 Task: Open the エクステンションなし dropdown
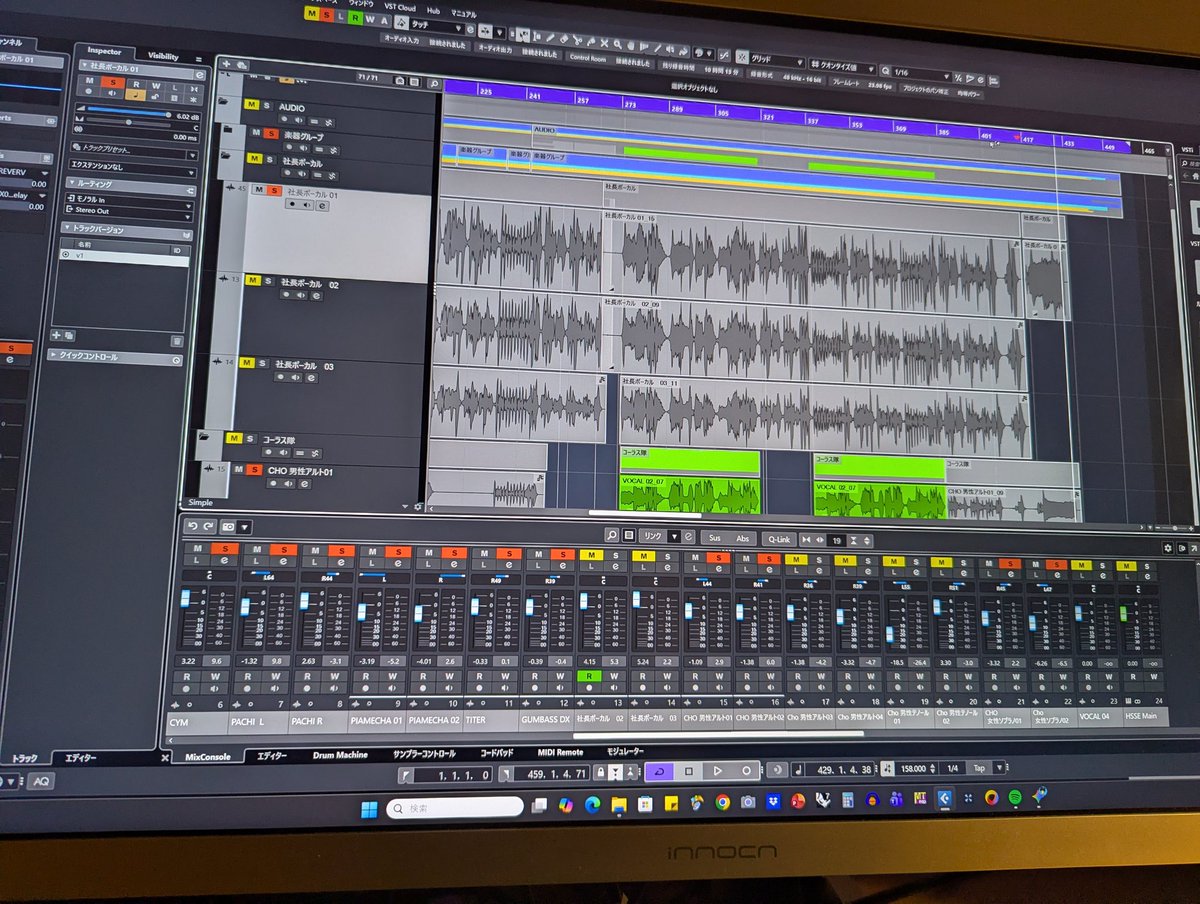135,168
